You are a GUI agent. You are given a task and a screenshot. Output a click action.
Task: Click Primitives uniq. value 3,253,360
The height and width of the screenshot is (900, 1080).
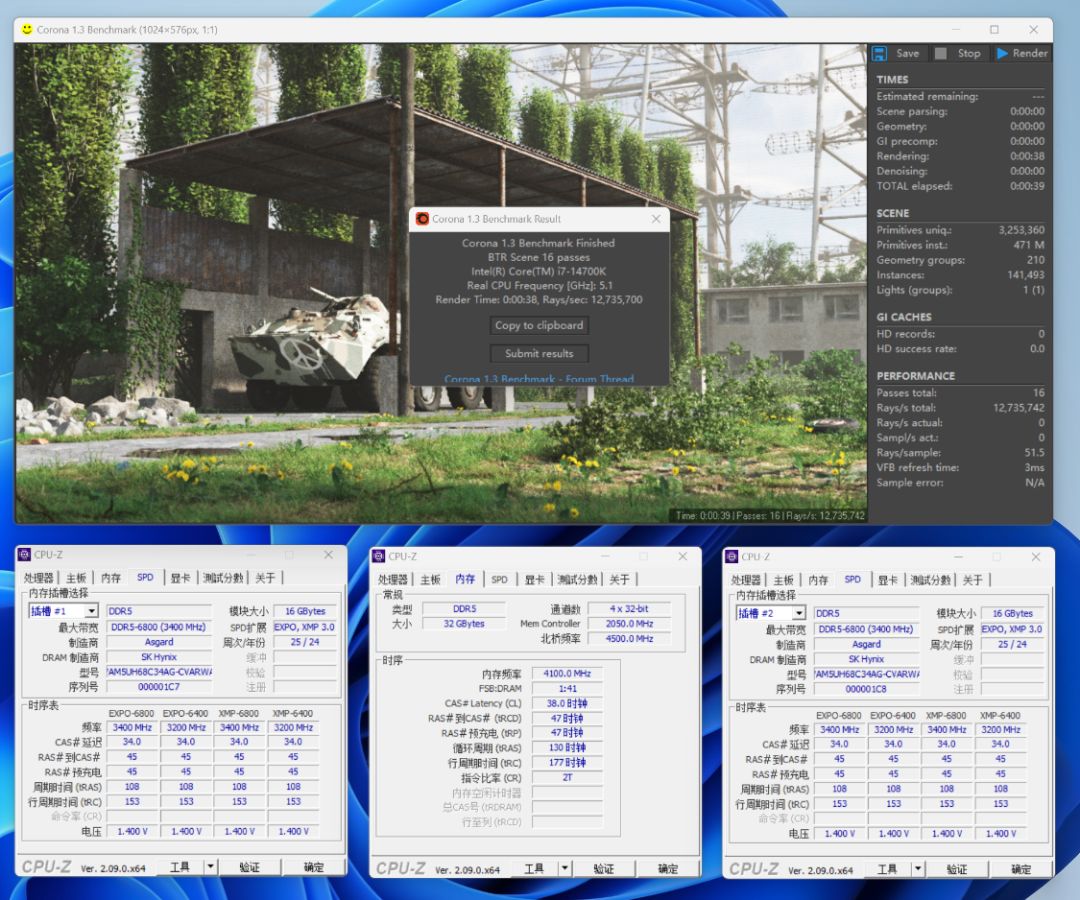[1021, 230]
